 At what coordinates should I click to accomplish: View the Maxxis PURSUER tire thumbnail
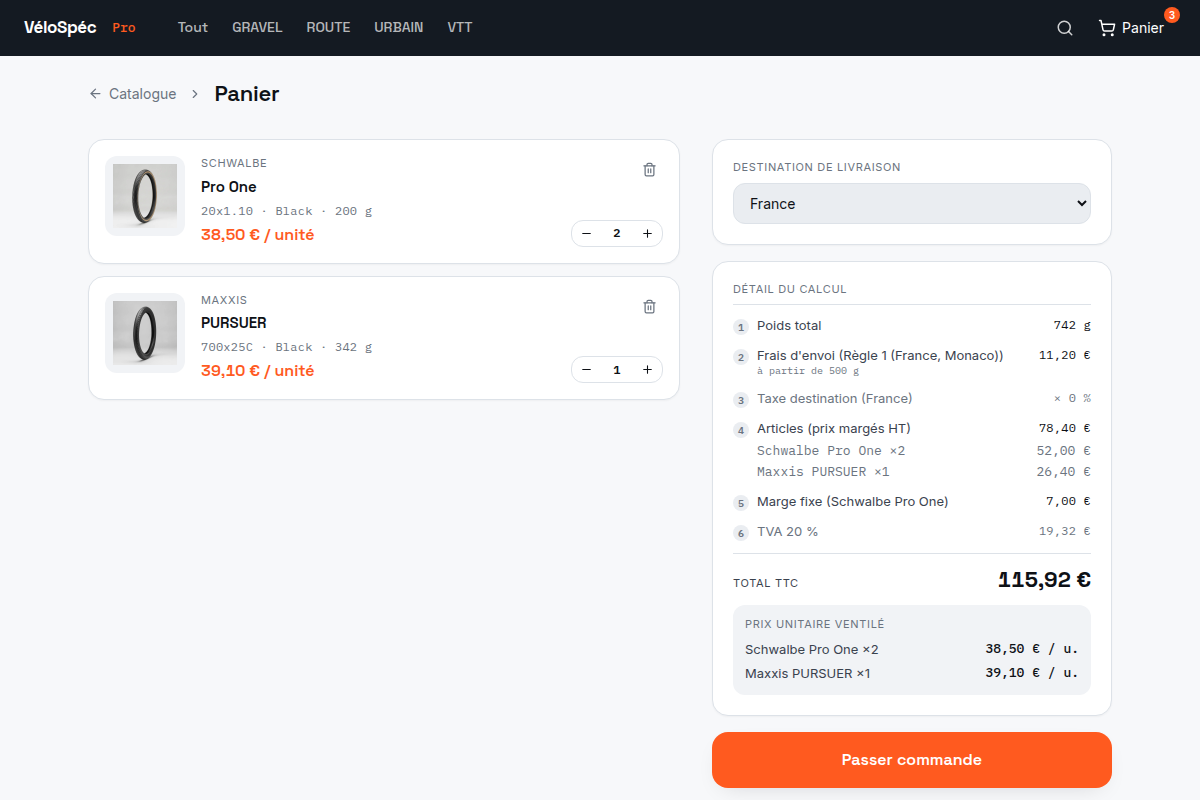[145, 333]
